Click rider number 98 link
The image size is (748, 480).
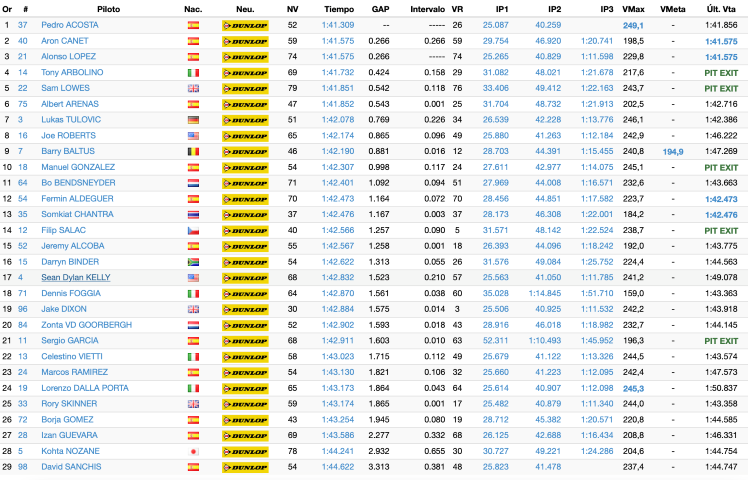point(22,467)
